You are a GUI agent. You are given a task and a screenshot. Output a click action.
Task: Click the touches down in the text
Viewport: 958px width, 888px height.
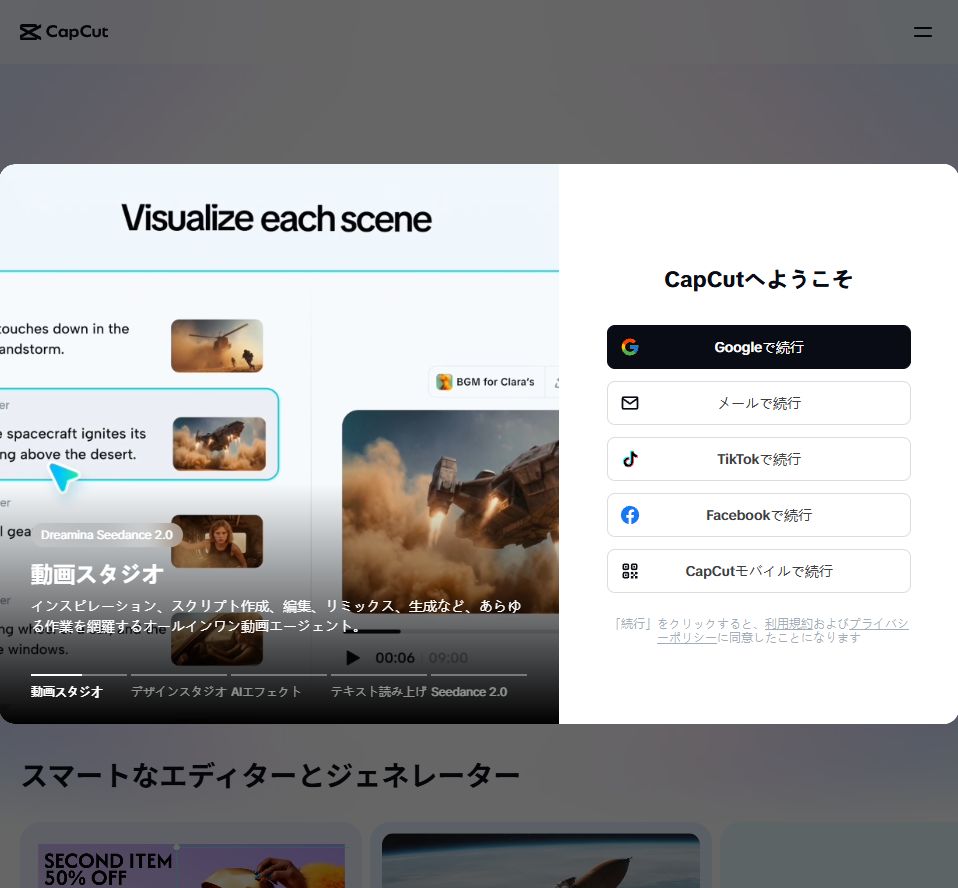click(x=65, y=329)
